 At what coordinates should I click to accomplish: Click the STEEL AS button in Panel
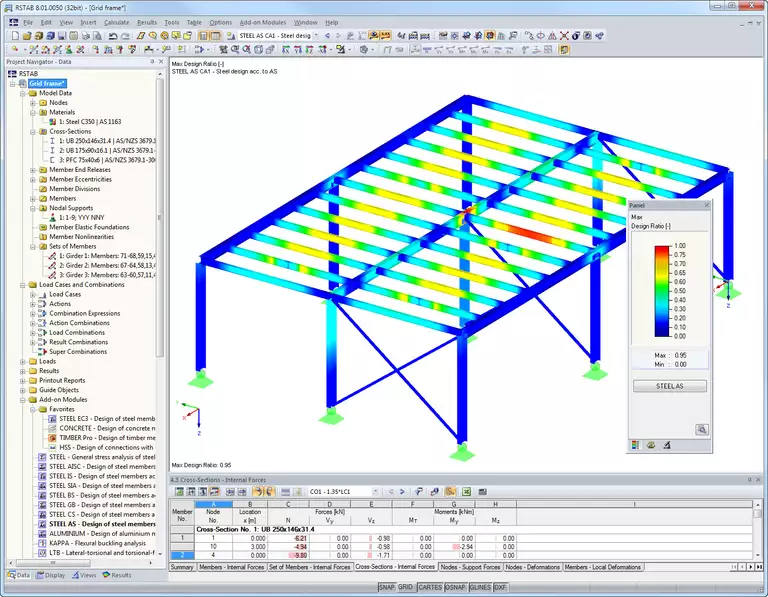pyautogui.click(x=669, y=386)
